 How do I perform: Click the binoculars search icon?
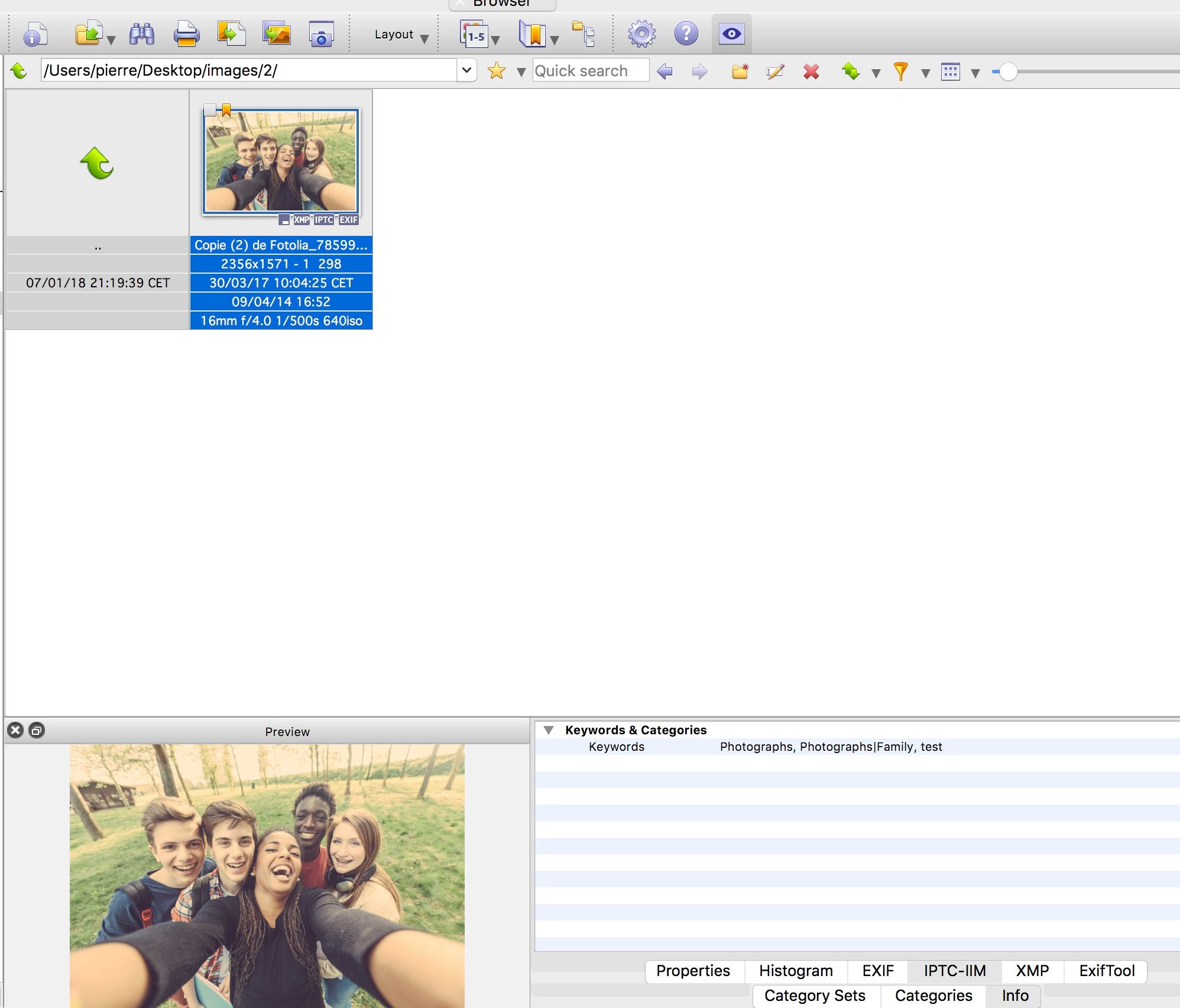pos(142,34)
